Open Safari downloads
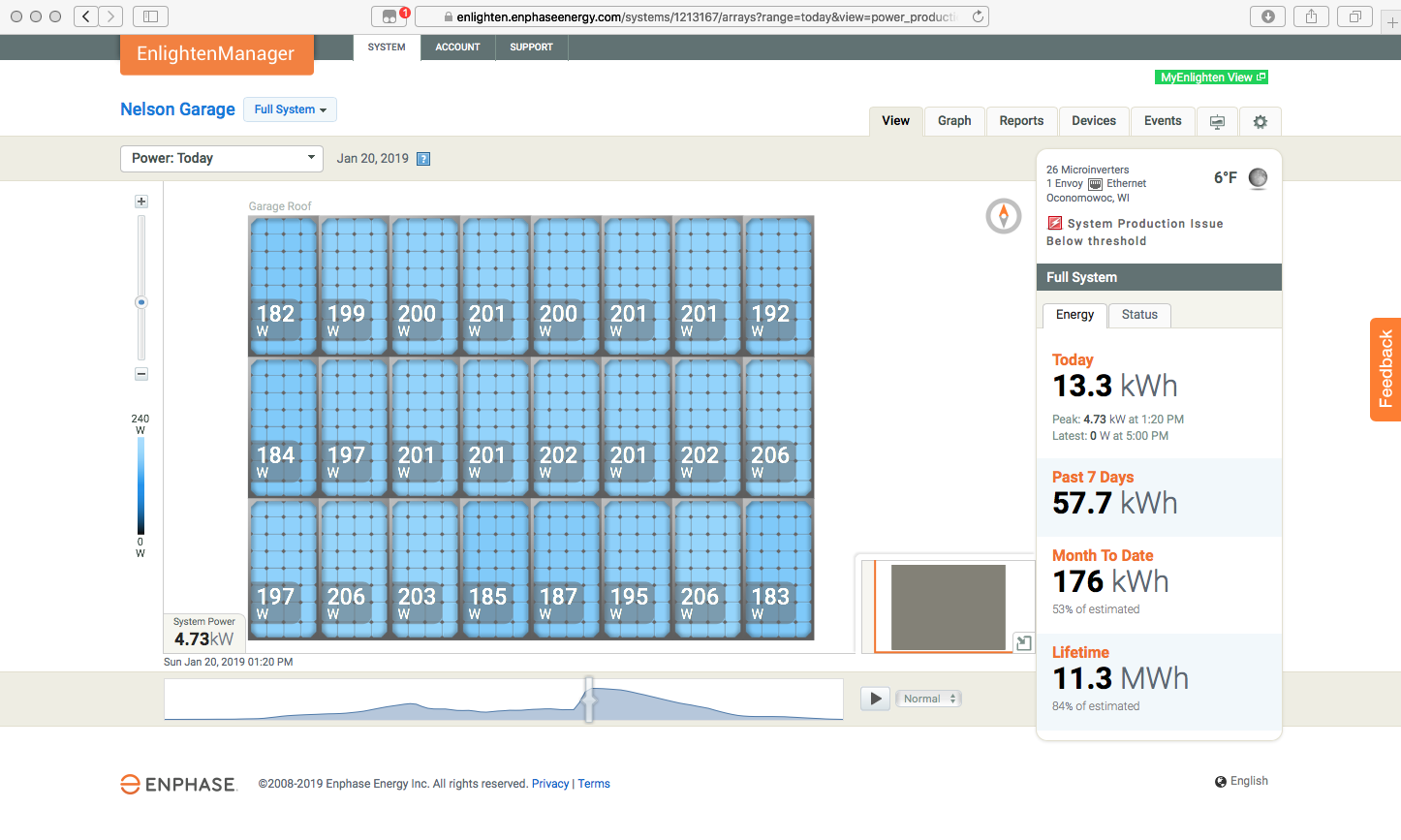The image size is (1401, 840). [x=1267, y=16]
